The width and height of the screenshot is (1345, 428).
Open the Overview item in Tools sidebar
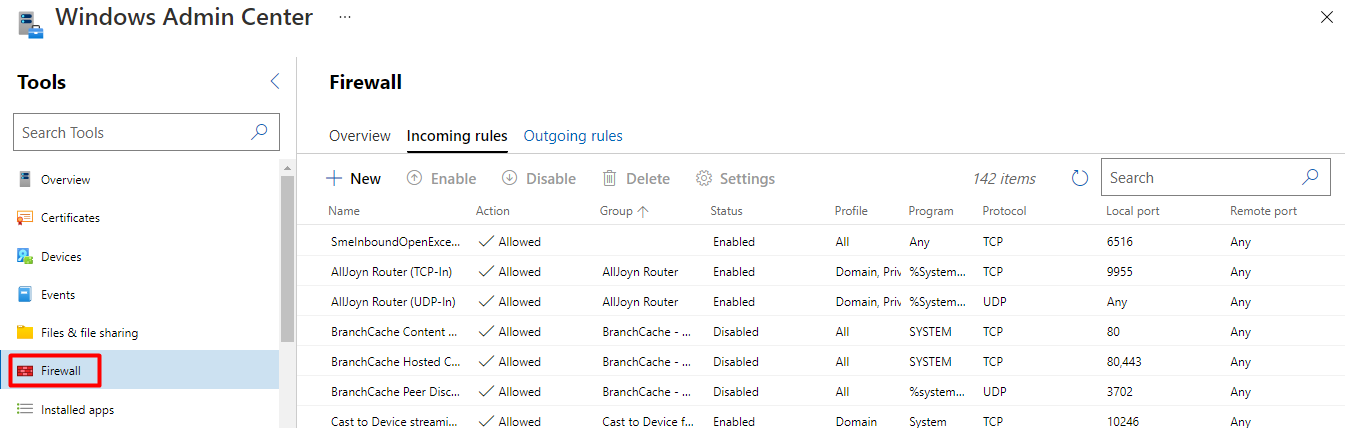pos(65,180)
